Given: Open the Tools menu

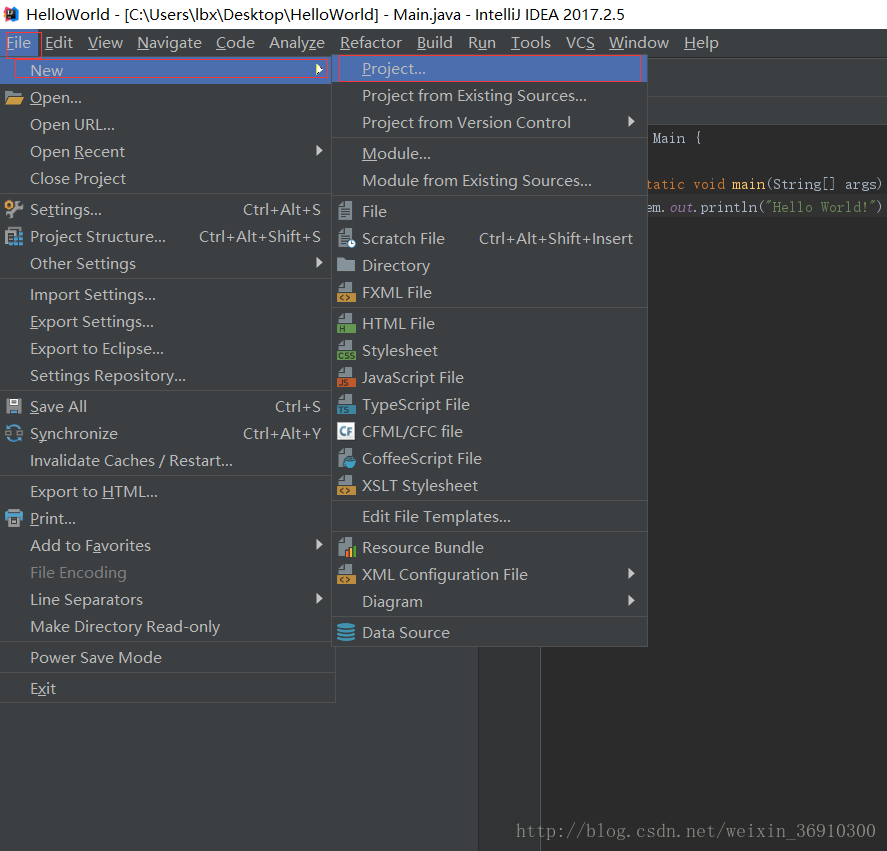Looking at the screenshot, I should (x=531, y=43).
